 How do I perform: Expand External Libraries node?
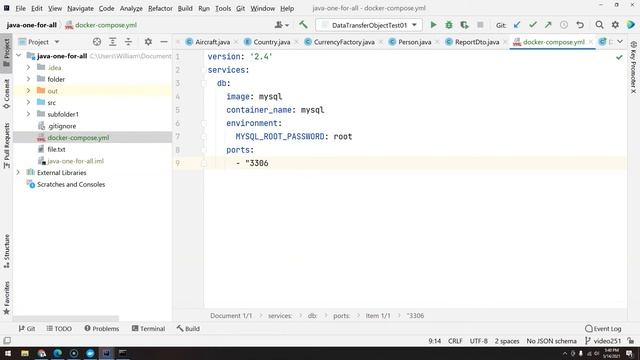click(18, 173)
